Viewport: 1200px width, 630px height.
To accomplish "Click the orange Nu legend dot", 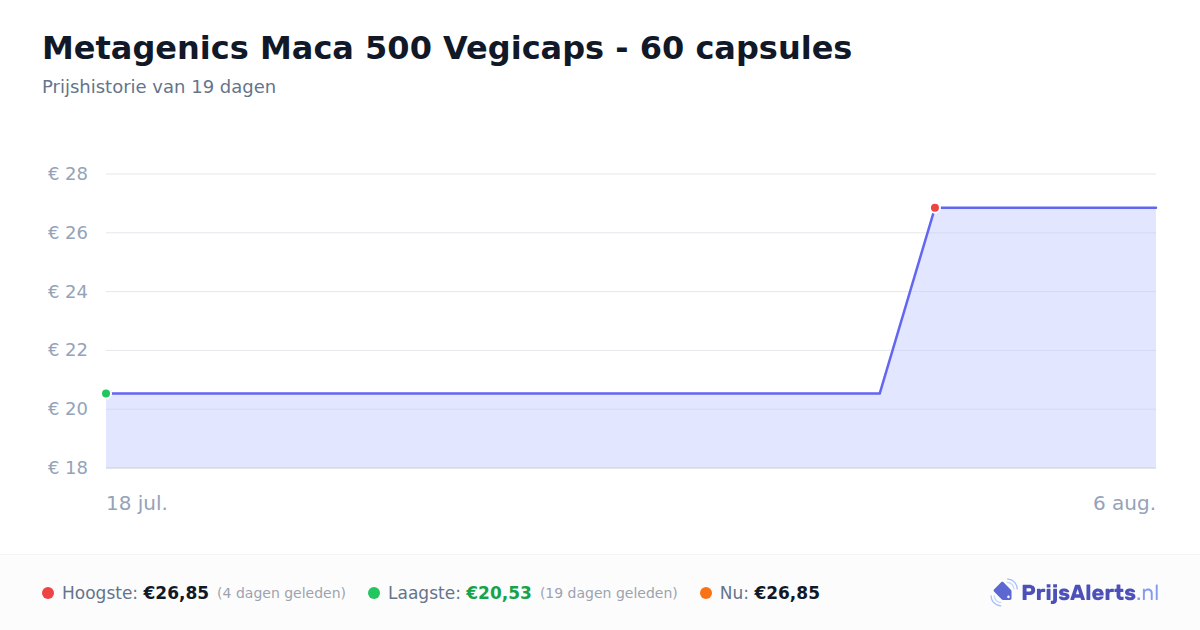I will pyautogui.click(x=706, y=593).
